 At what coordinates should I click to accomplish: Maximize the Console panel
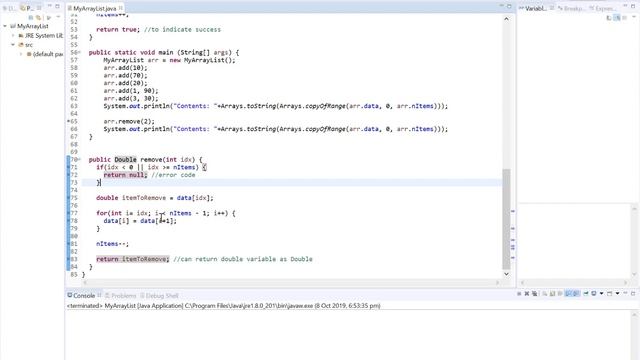(633, 293)
